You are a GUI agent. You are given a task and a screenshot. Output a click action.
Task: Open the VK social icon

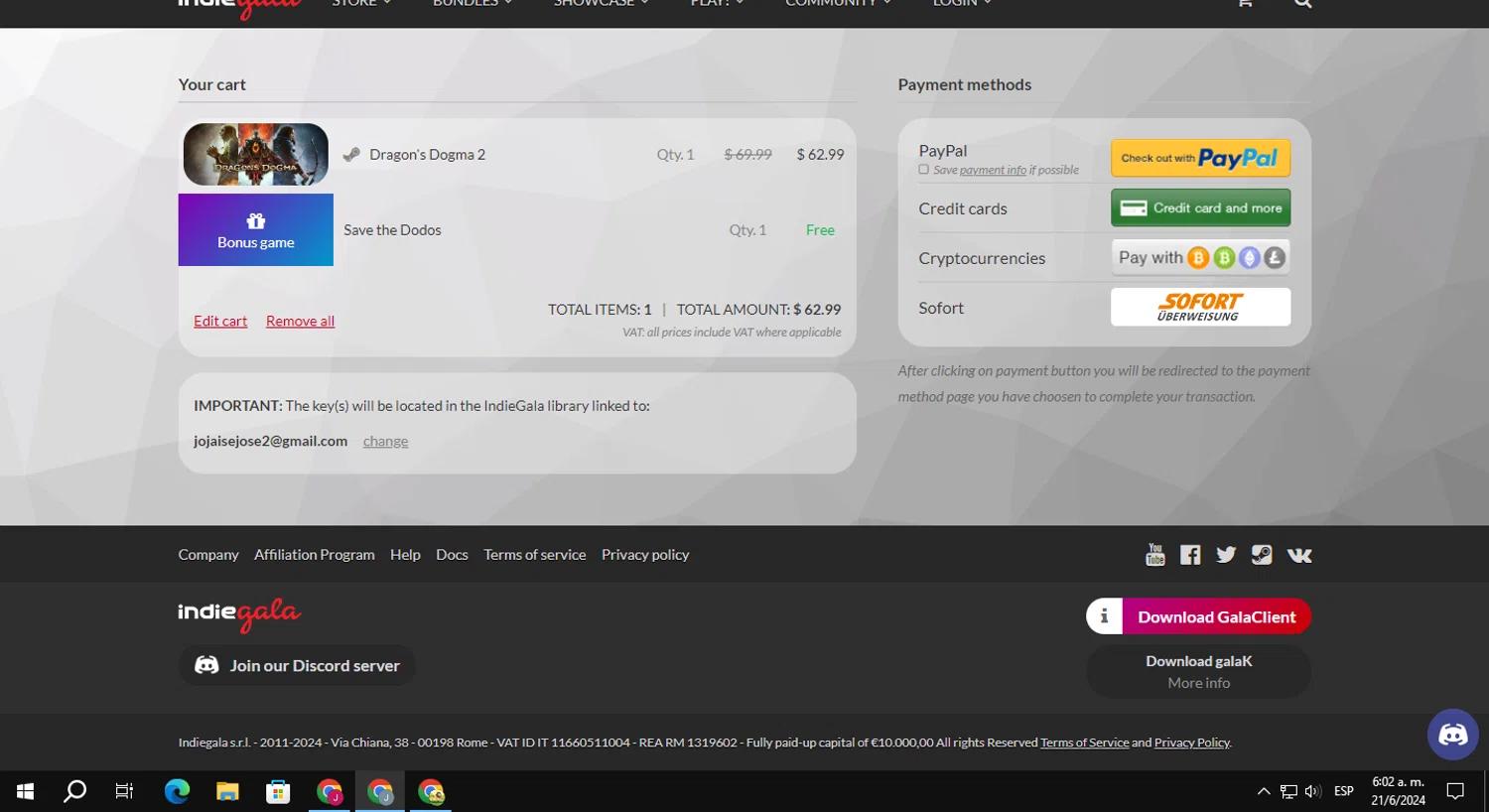pyautogui.click(x=1299, y=555)
